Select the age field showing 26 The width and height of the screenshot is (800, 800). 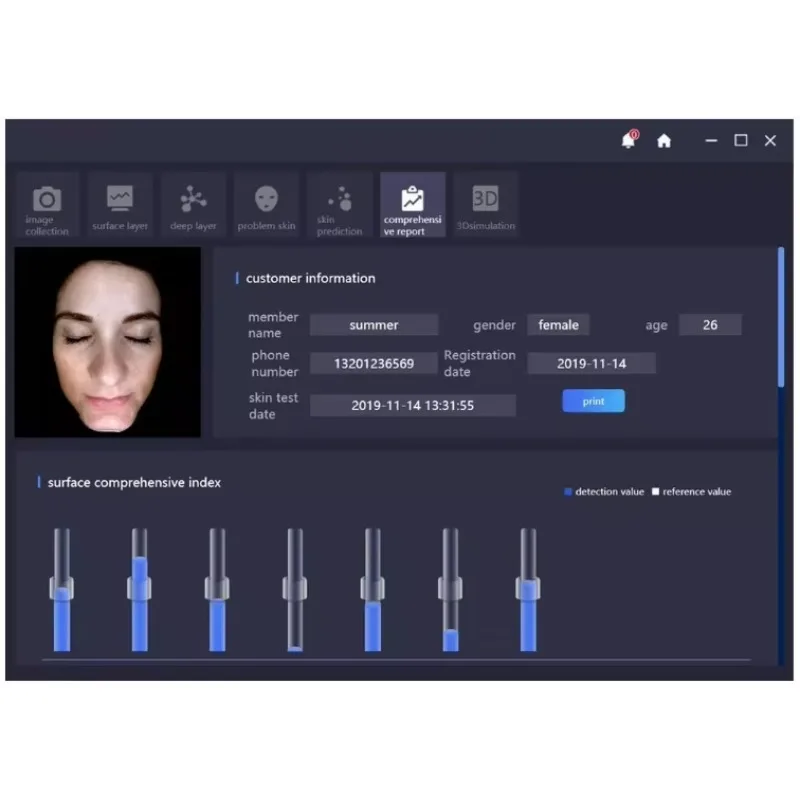click(710, 324)
